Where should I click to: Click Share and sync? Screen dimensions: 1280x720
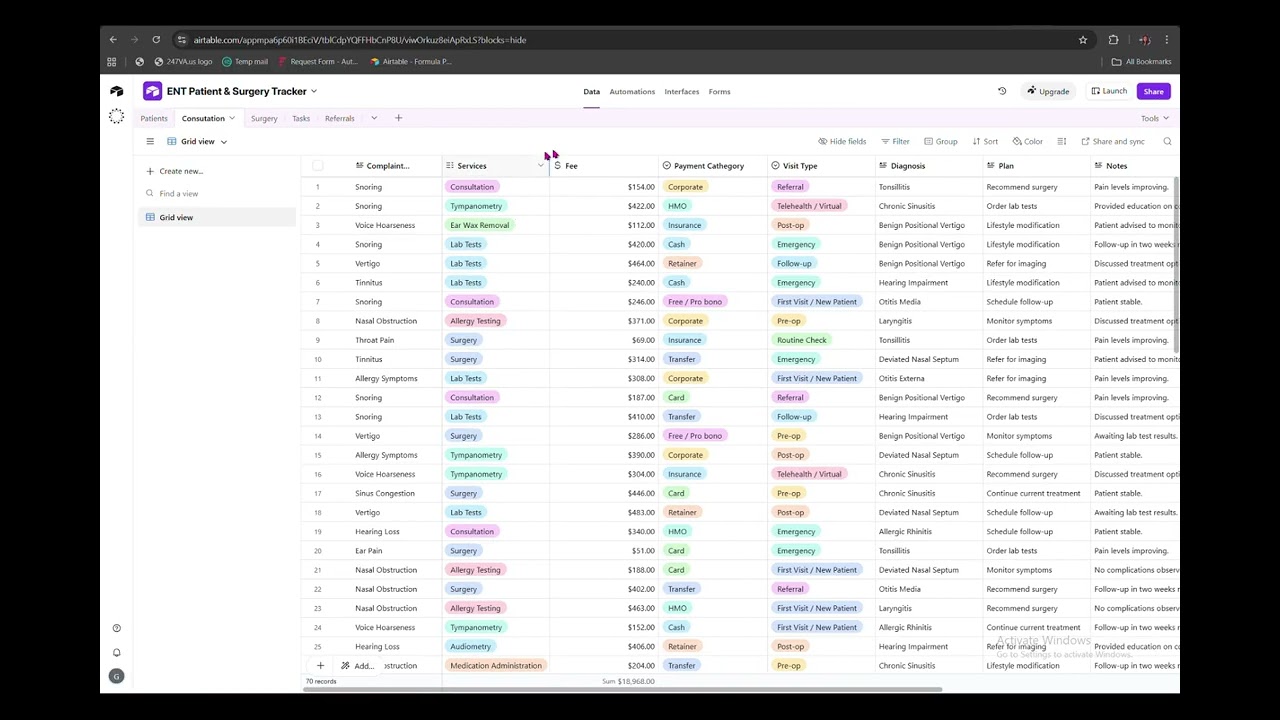click(1112, 141)
